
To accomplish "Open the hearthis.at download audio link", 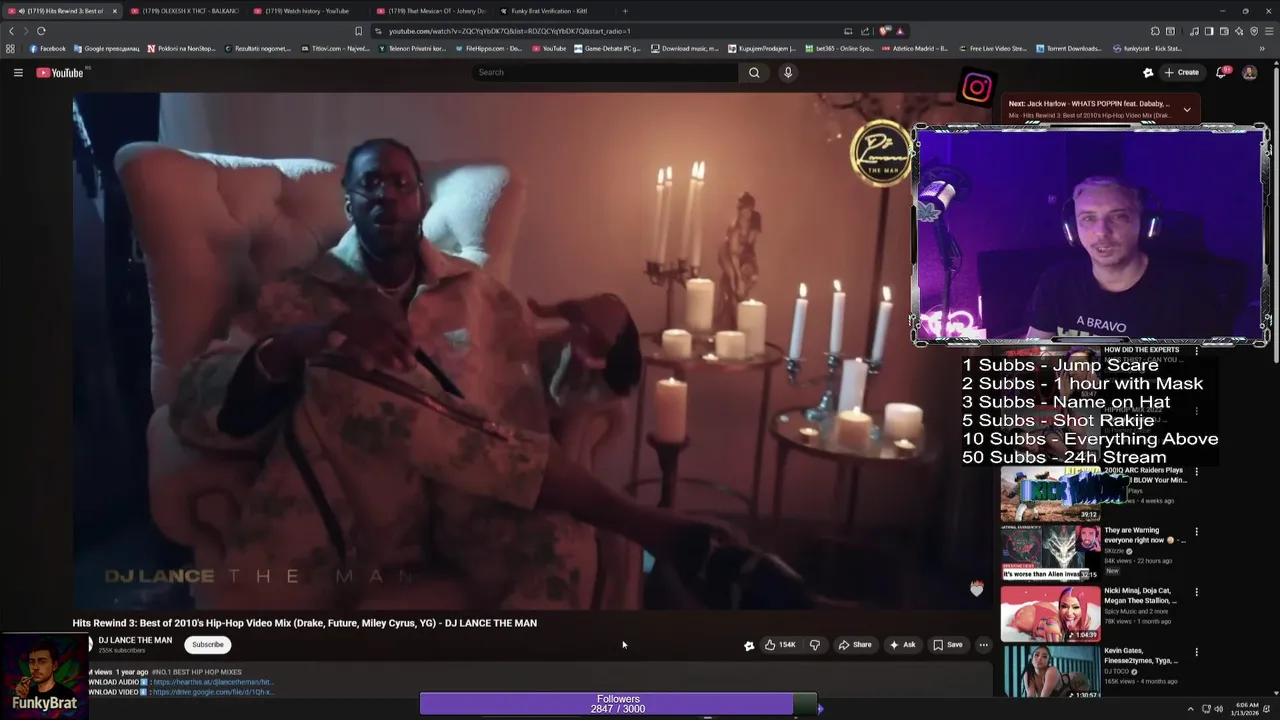I will [213, 682].
